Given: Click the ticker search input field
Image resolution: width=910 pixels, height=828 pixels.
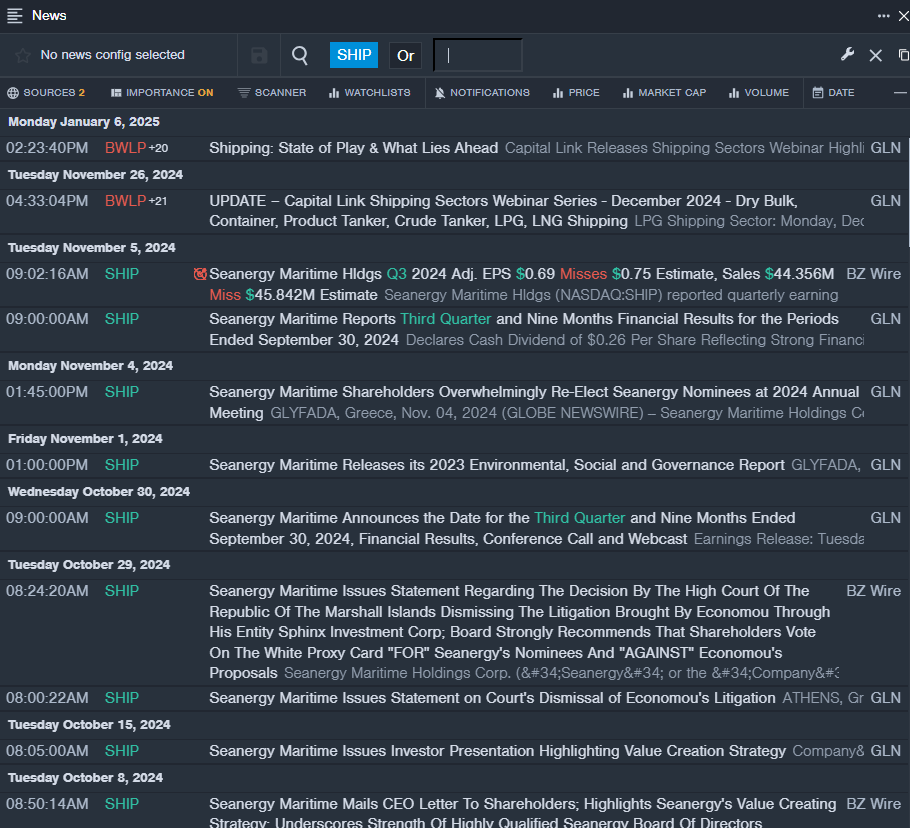Looking at the screenshot, I should coord(478,56).
